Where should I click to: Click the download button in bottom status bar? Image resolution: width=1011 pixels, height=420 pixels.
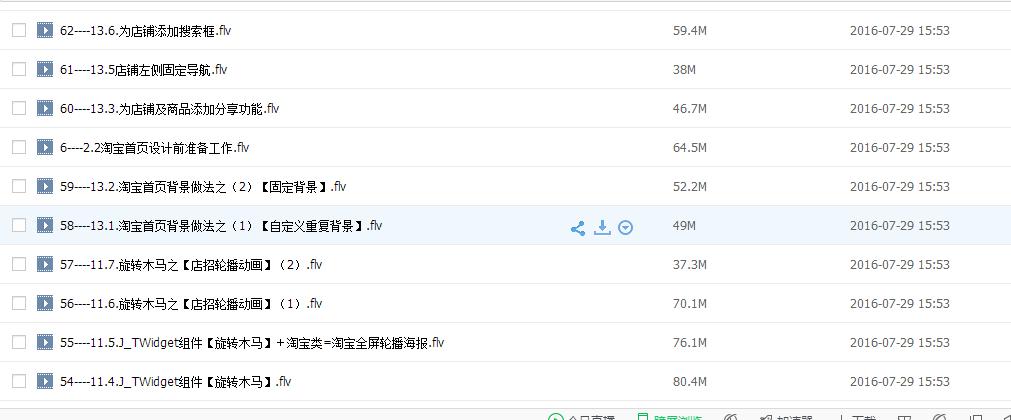[x=856, y=417]
